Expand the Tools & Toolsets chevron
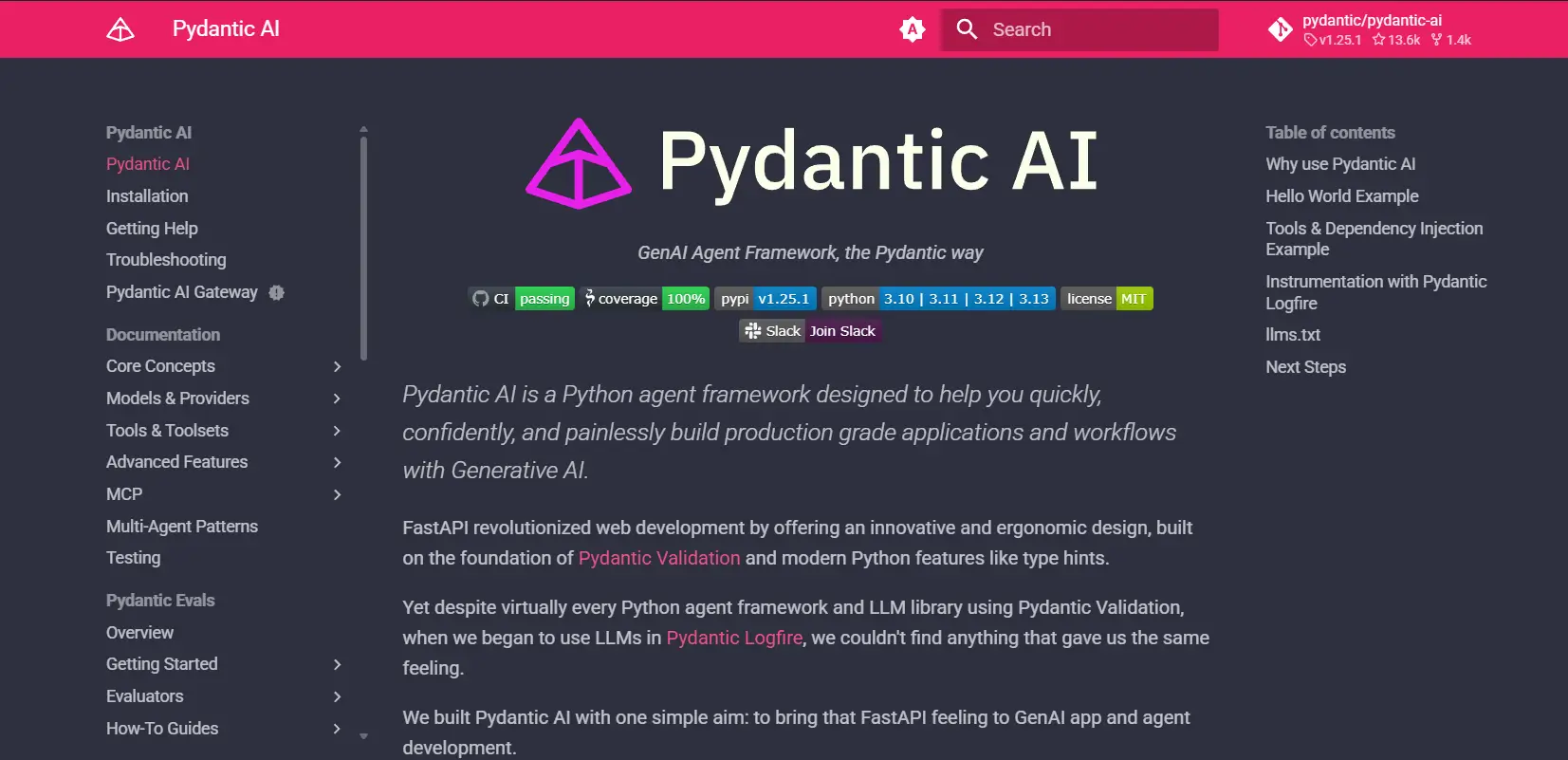Screen dimensions: 1568x760 click(337, 431)
